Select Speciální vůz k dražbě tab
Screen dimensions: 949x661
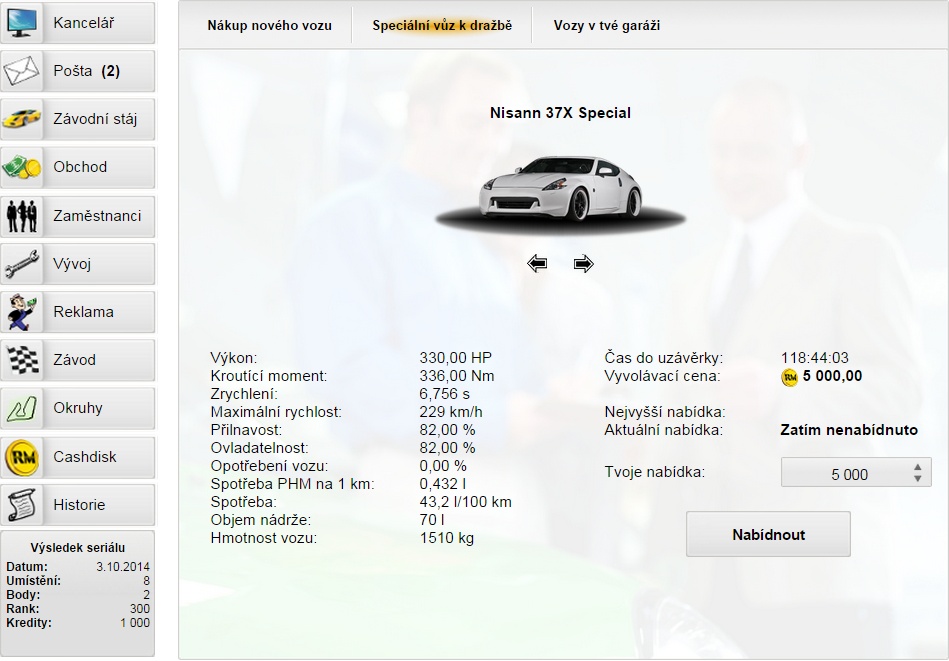click(442, 26)
